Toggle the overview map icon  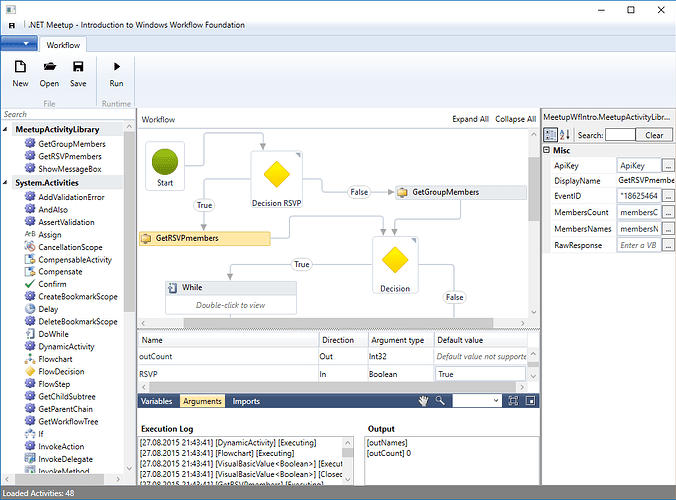click(530, 401)
